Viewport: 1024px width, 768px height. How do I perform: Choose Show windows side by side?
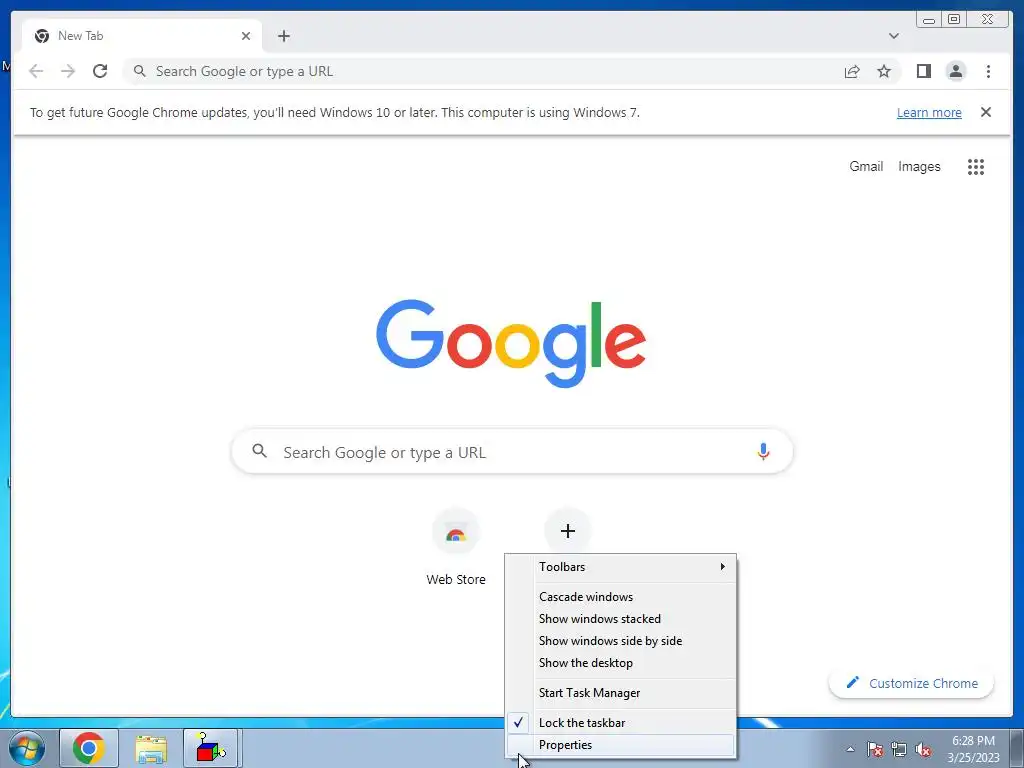pyautogui.click(x=620, y=641)
